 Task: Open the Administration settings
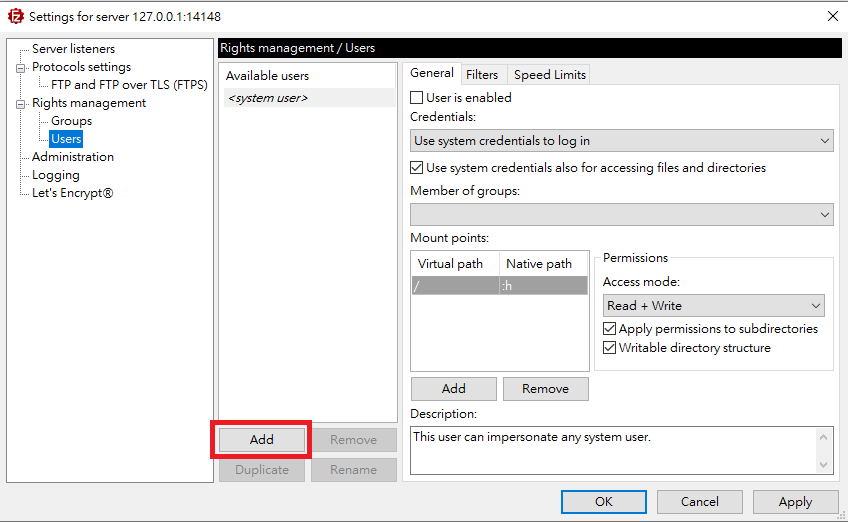click(72, 157)
